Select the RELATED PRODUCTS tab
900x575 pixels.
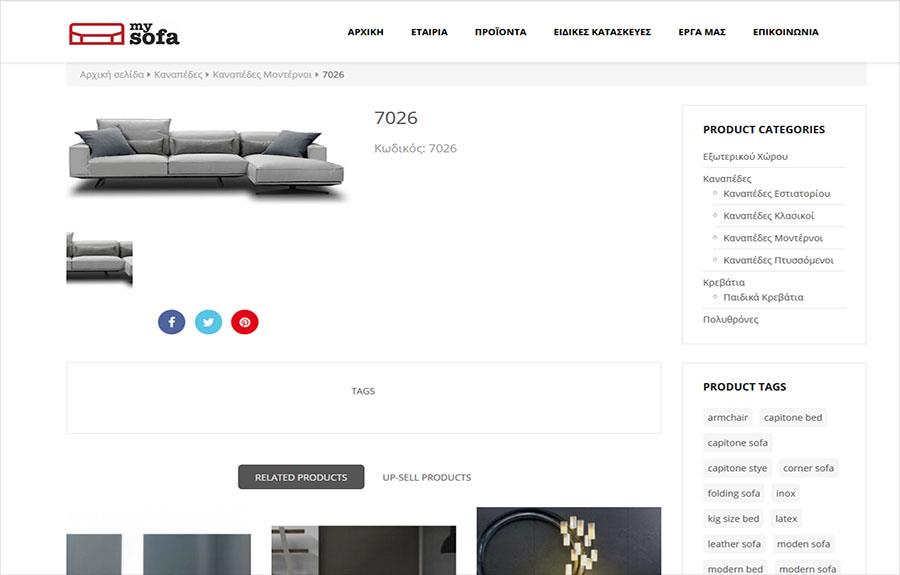click(301, 477)
